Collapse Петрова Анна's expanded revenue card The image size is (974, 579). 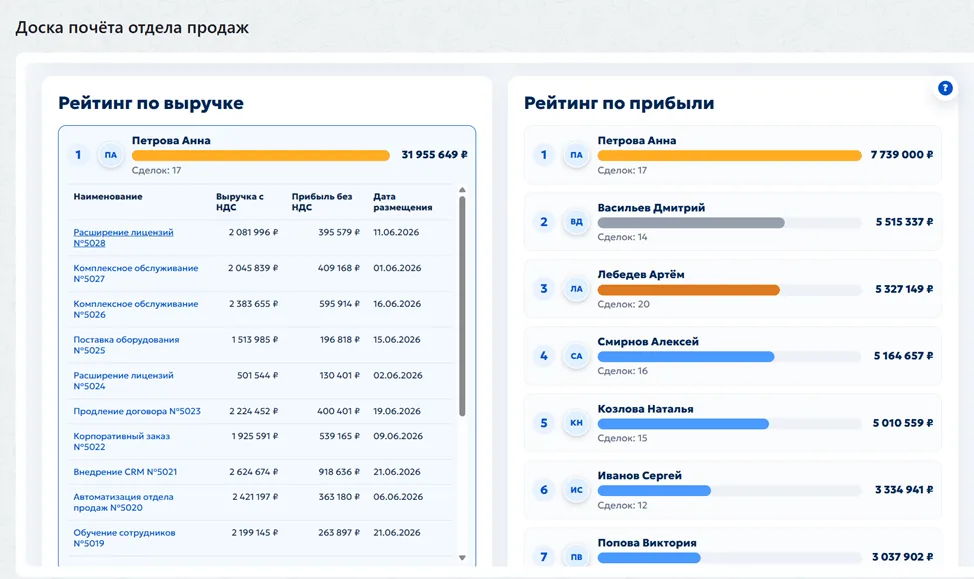pyautogui.click(x=267, y=155)
